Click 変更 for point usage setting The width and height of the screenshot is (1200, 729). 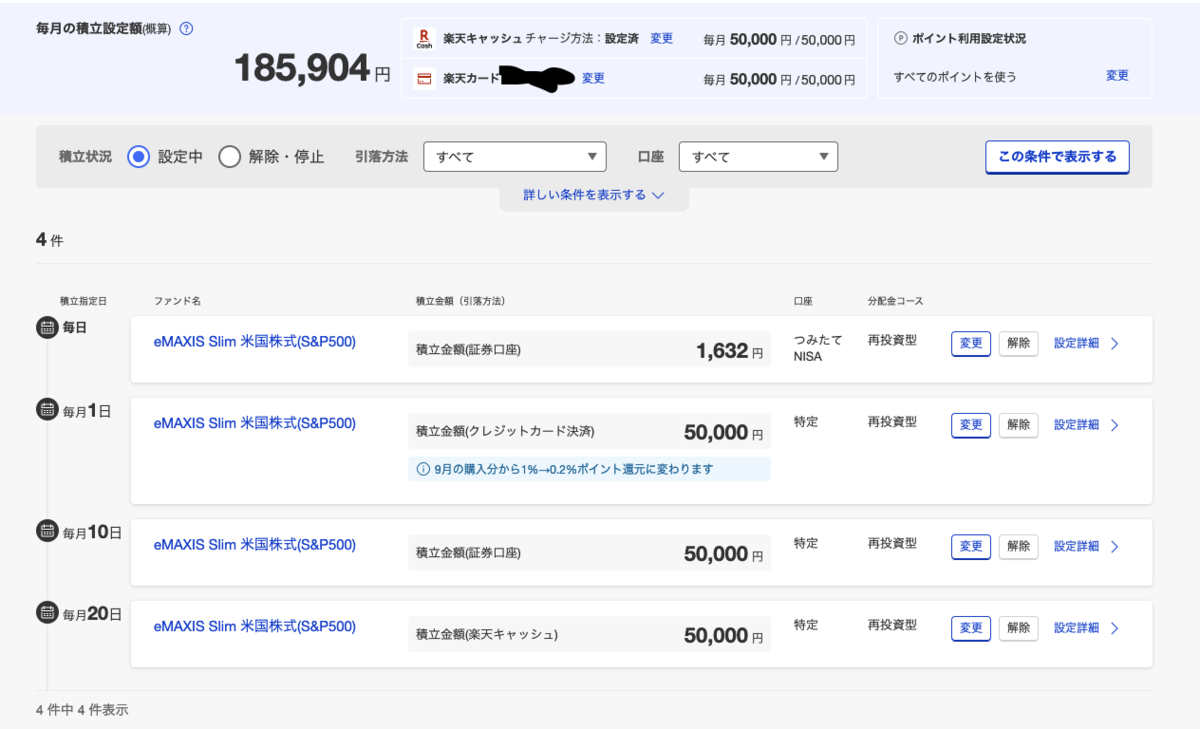(1117, 75)
